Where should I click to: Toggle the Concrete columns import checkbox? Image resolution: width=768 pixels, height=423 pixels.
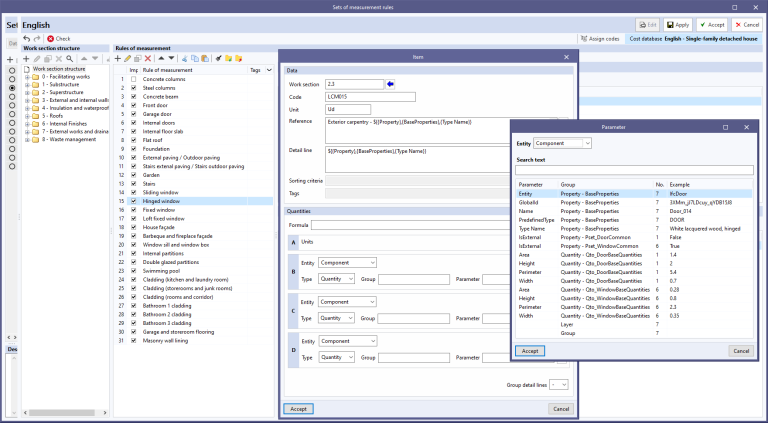(x=133, y=79)
